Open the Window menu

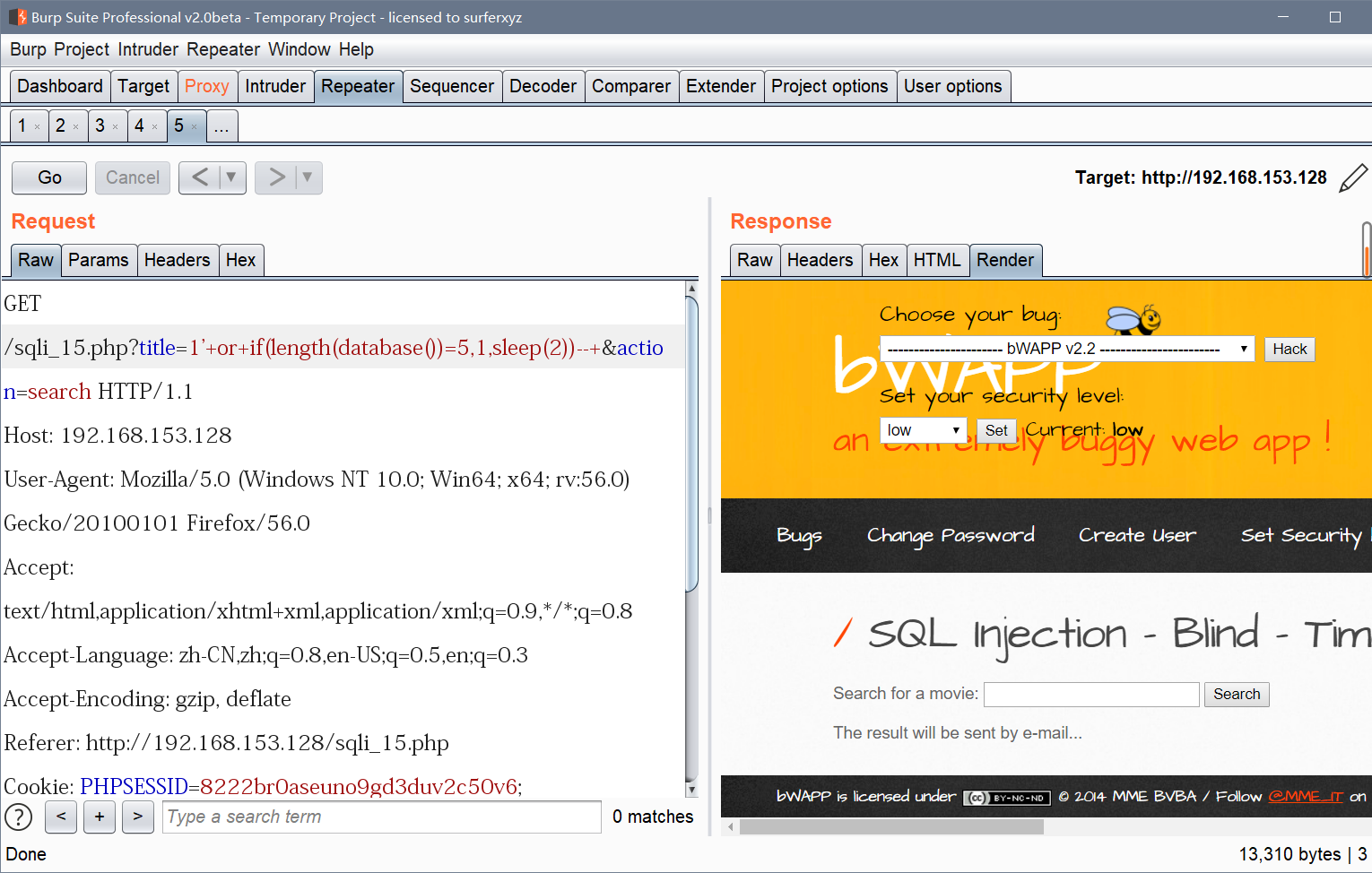[300, 49]
